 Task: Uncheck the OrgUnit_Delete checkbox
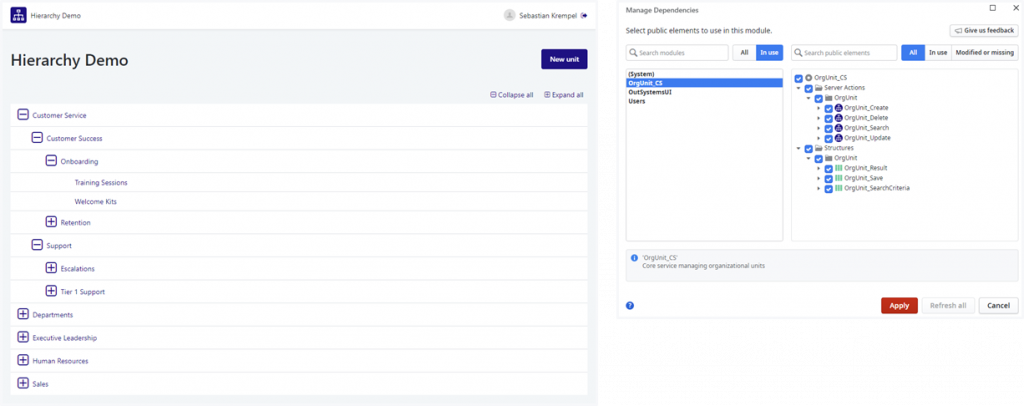click(x=828, y=118)
